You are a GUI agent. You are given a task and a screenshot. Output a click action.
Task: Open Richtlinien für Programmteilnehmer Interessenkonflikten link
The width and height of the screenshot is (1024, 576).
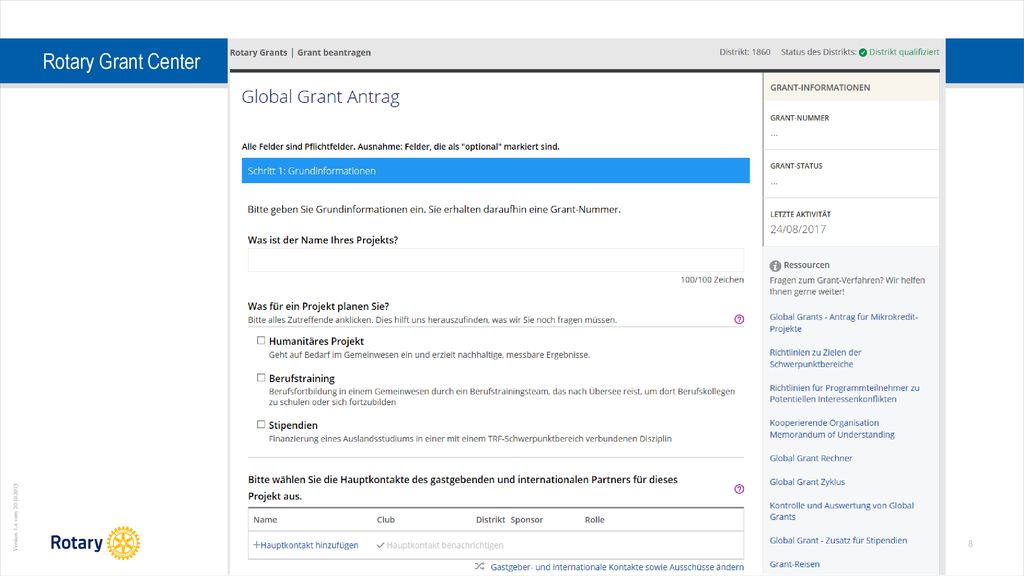pos(844,393)
